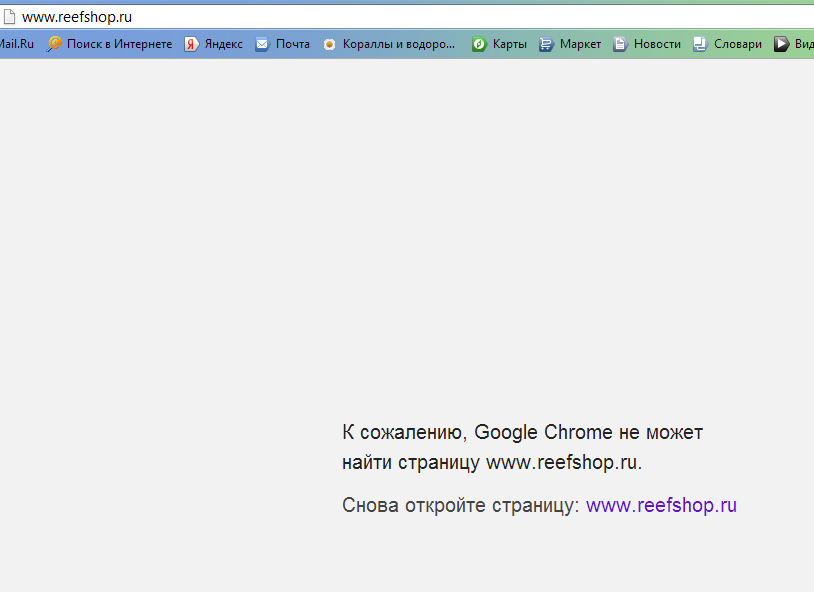Click the Почта envelope icon
814x592 pixels.
coord(262,44)
